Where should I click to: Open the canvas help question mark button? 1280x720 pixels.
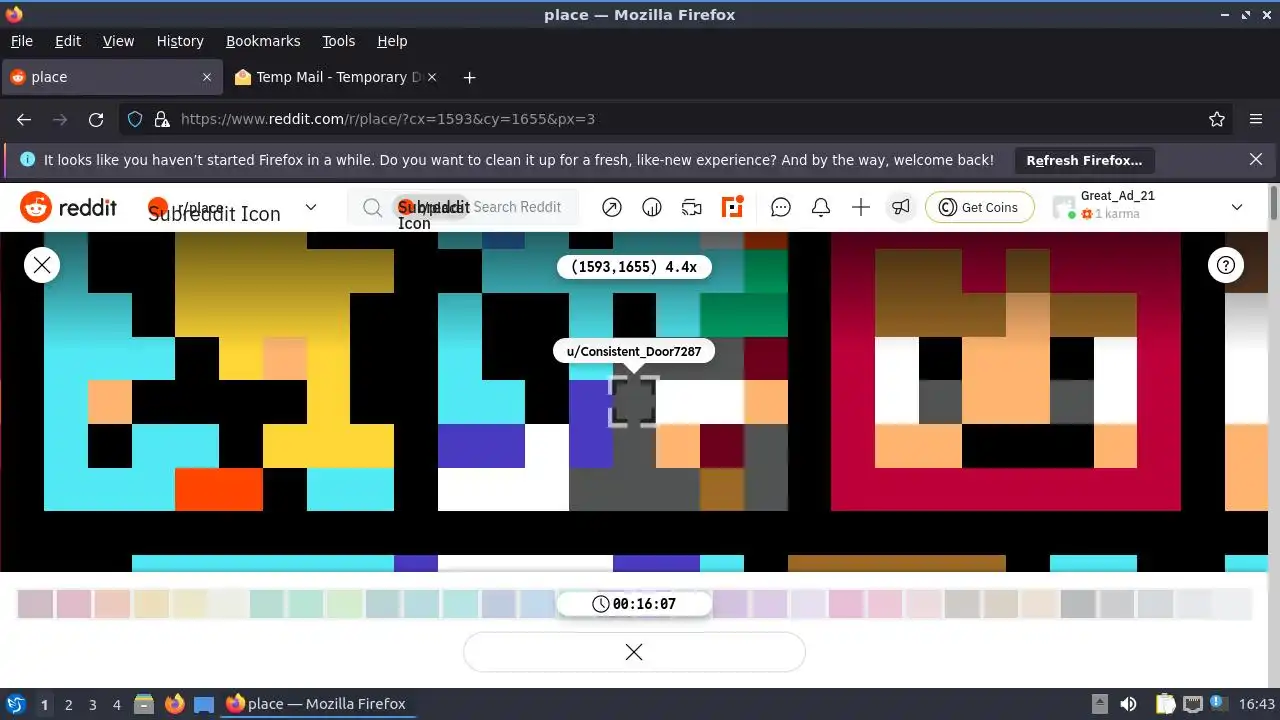(1226, 265)
